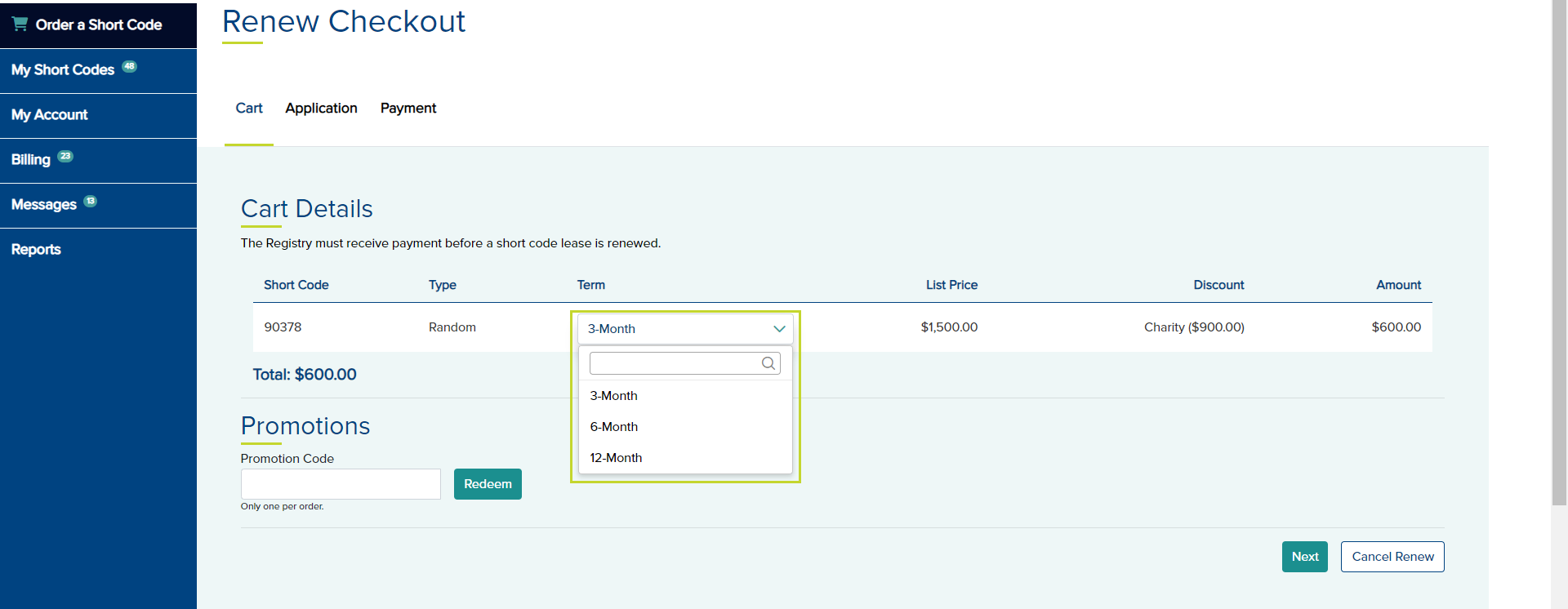Click Next to continue checkout

coord(1304,557)
